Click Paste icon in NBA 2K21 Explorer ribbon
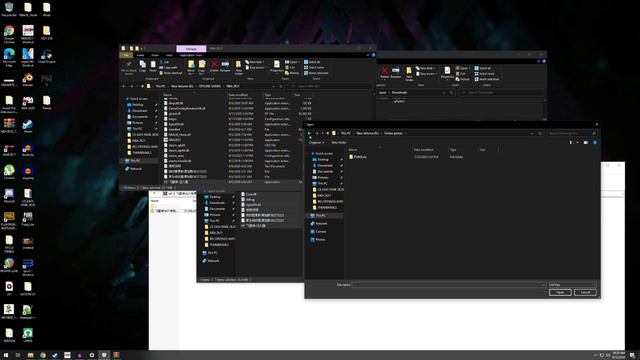The image size is (640, 360). point(153,64)
